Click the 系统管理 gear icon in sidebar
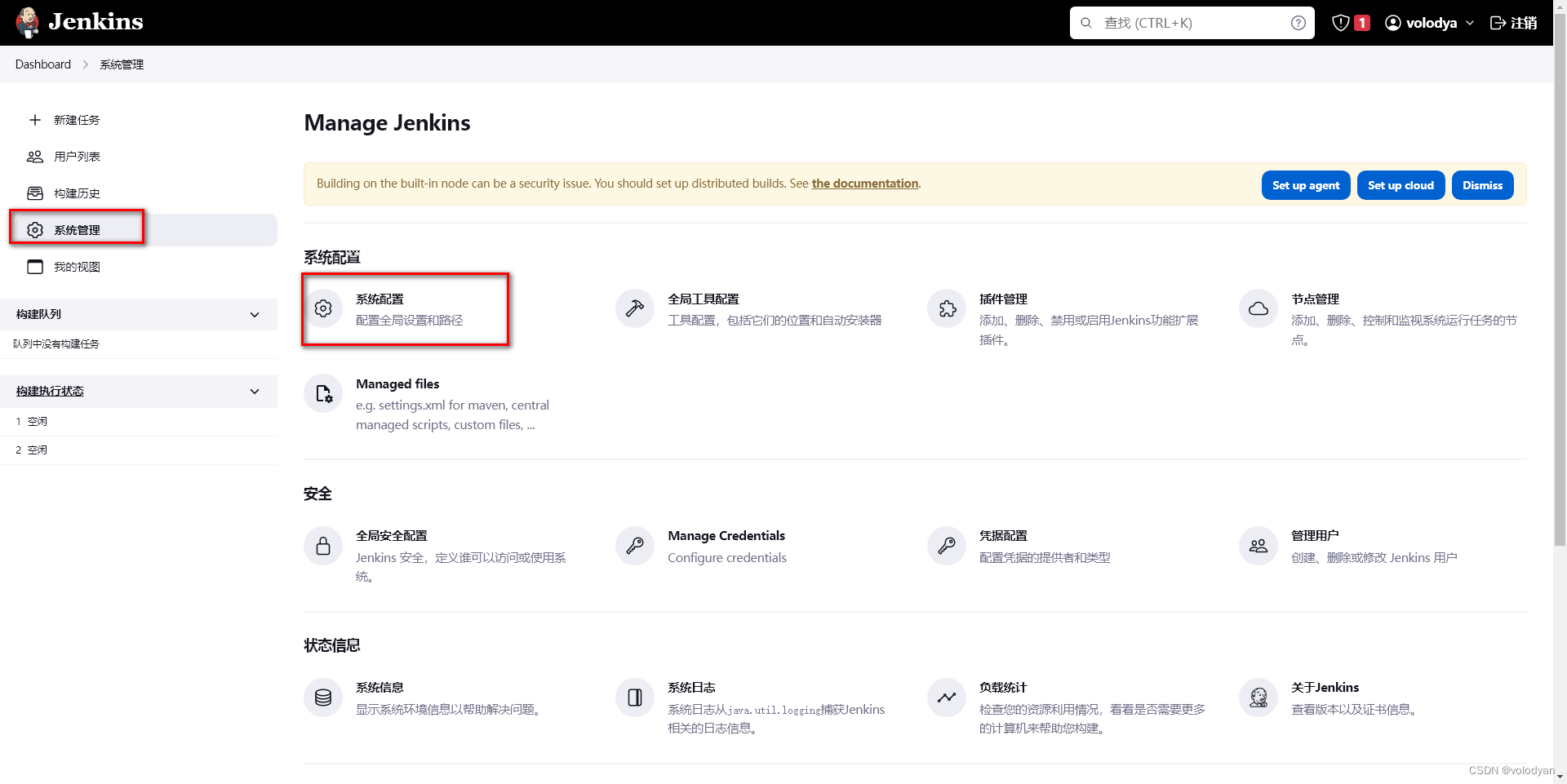This screenshot has width=1567, height=784. [x=35, y=230]
